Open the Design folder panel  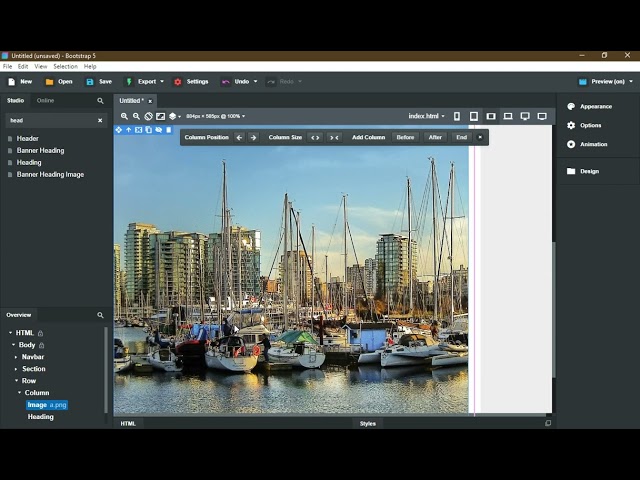pyautogui.click(x=583, y=171)
